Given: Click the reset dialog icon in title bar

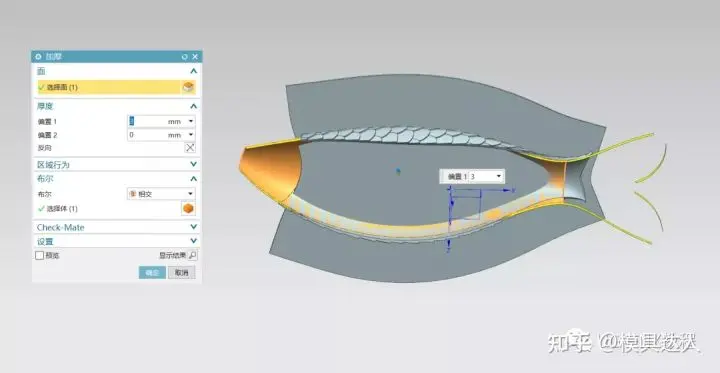Looking at the screenshot, I should click(x=185, y=57).
